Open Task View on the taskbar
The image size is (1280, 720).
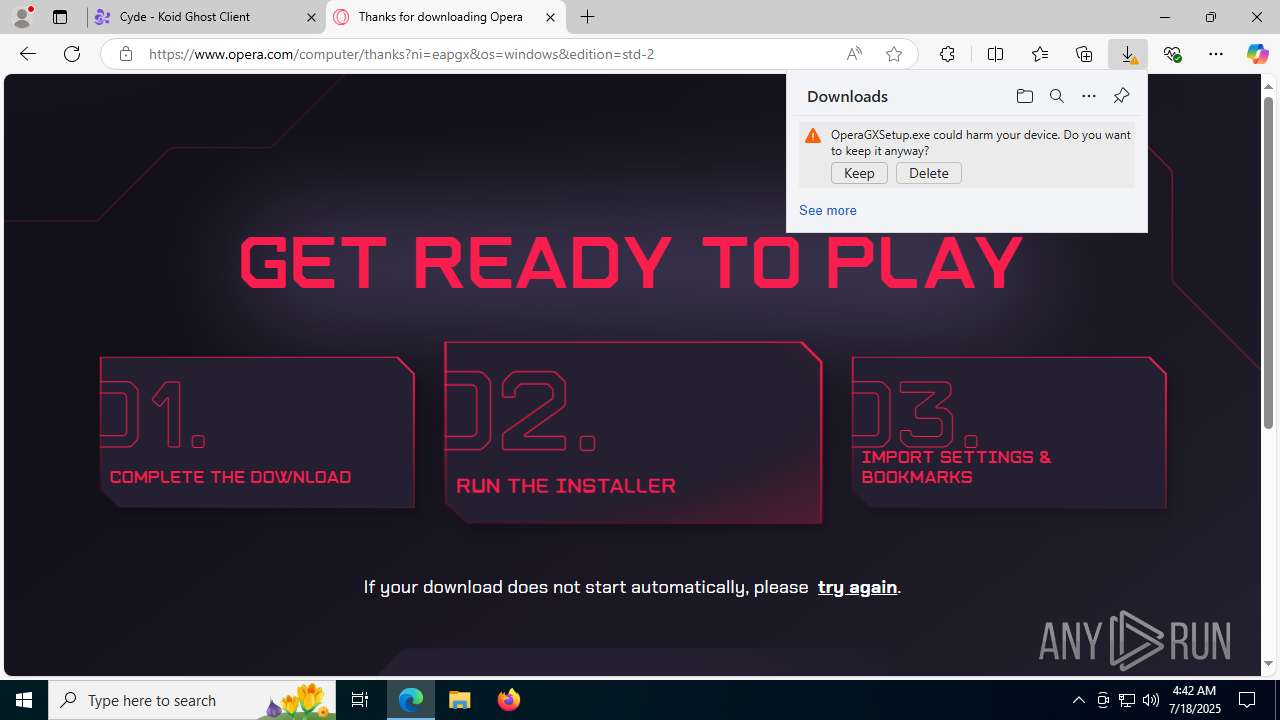(x=360, y=700)
